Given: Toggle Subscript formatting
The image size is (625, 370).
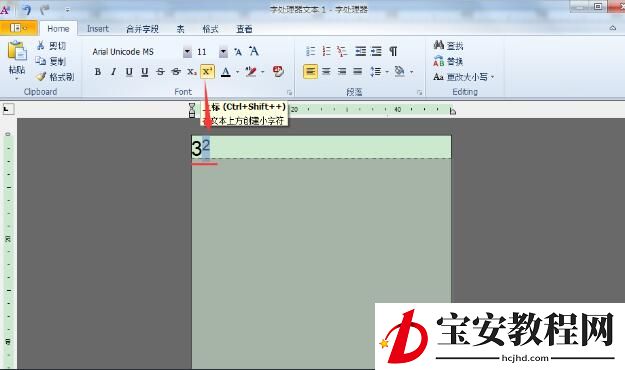Looking at the screenshot, I should tap(192, 72).
